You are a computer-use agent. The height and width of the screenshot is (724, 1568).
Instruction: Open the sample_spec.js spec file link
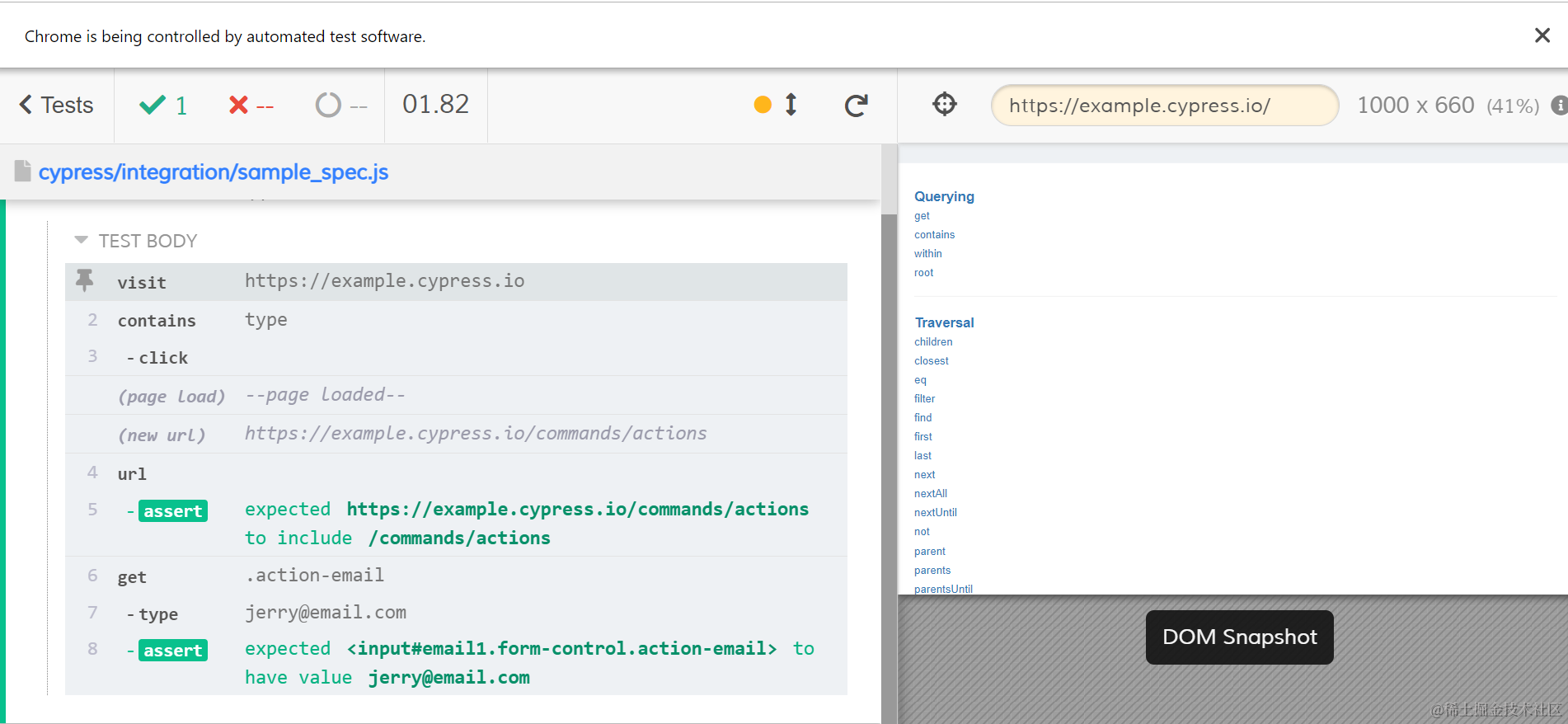(x=214, y=172)
